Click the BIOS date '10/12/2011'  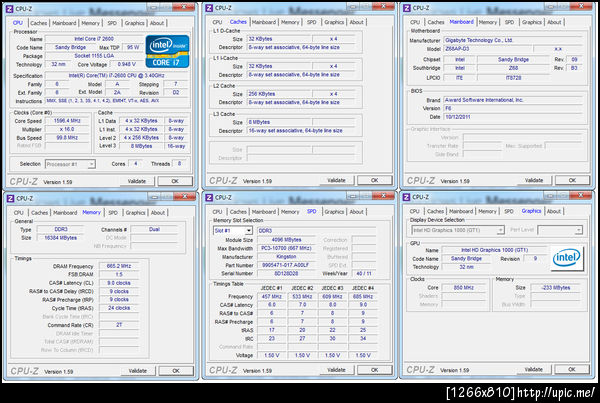click(513, 117)
